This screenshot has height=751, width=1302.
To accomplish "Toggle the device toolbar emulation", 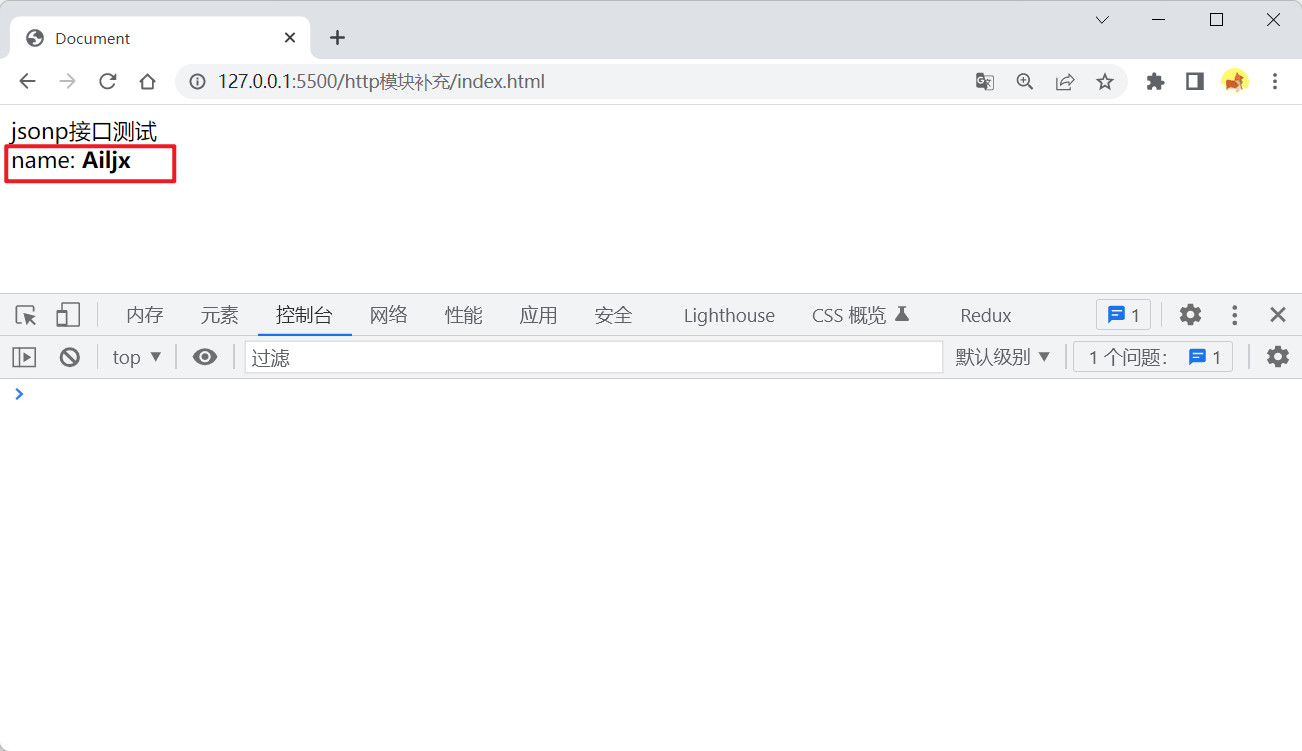I will click(67, 316).
